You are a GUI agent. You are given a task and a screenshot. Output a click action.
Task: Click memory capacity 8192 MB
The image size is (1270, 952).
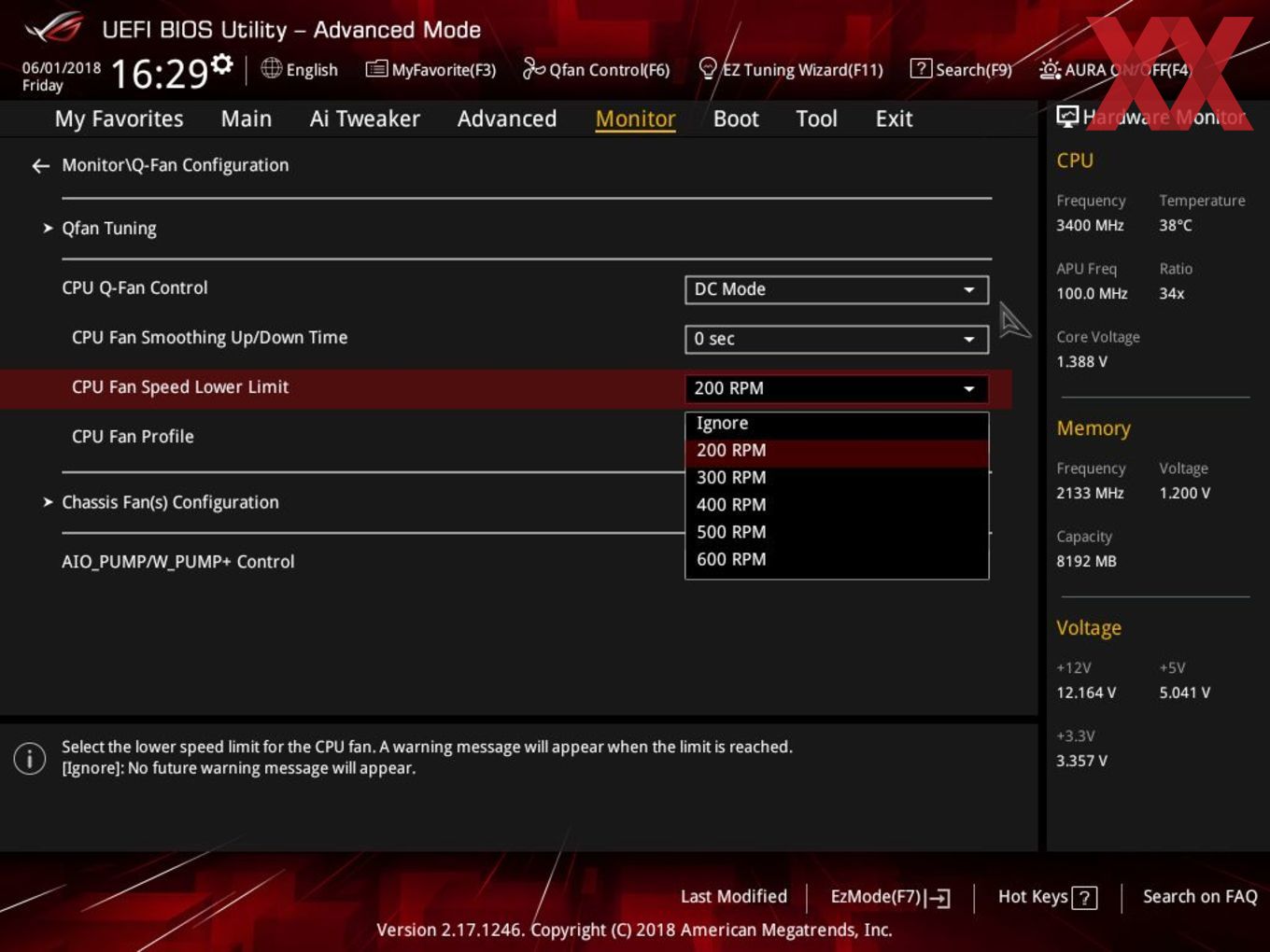1086,562
